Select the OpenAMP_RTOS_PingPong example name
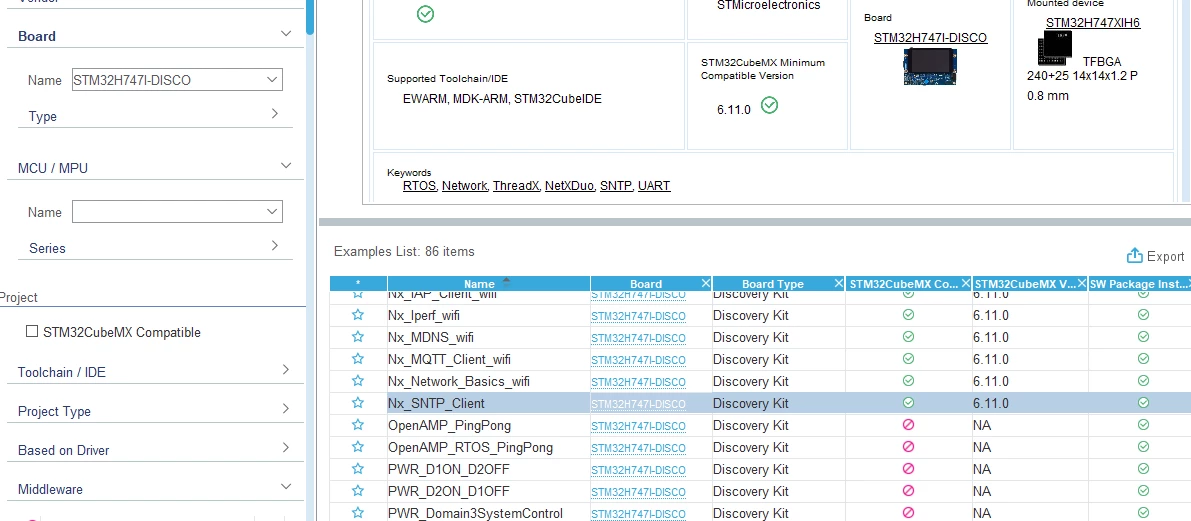 [470, 447]
